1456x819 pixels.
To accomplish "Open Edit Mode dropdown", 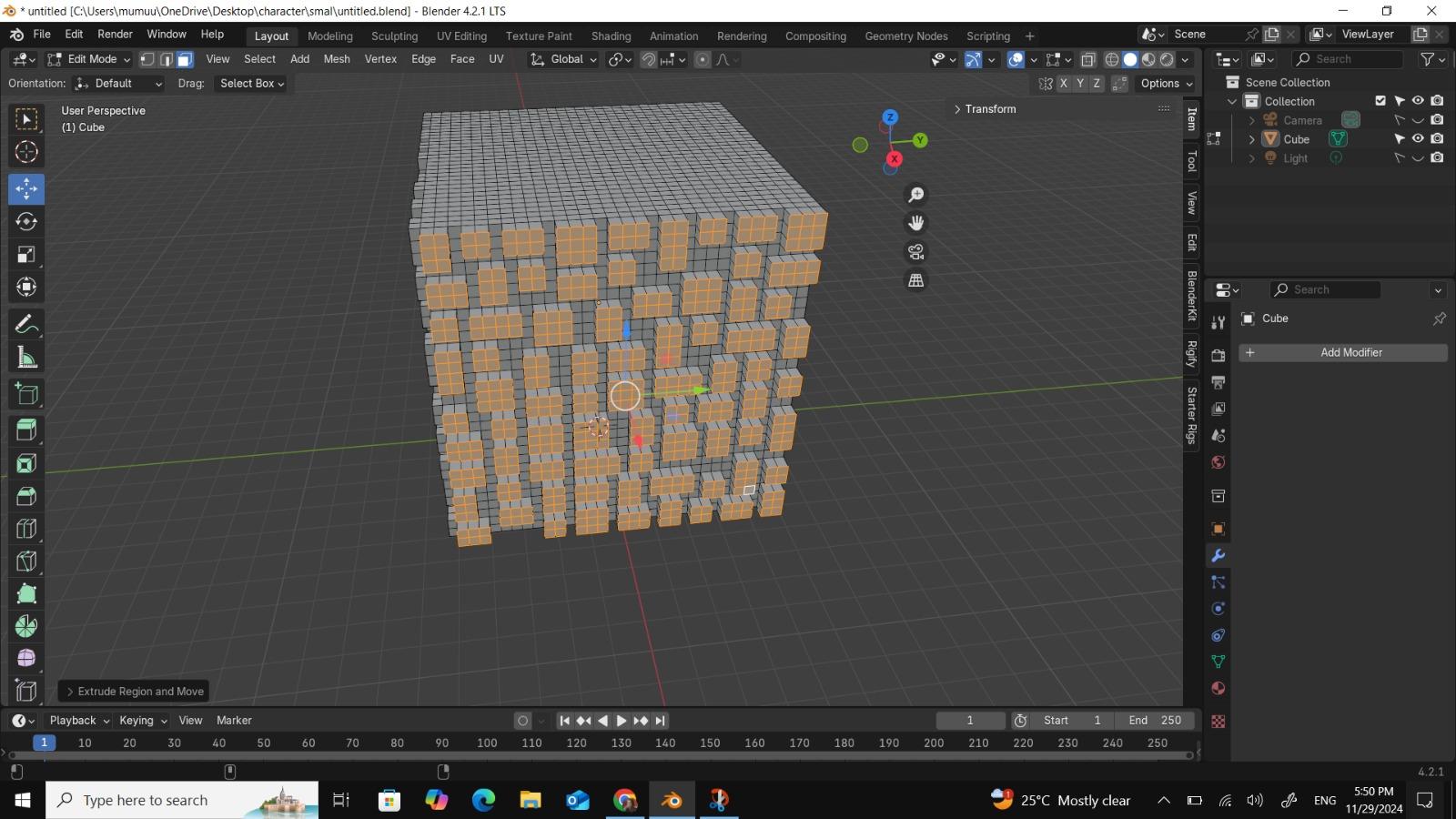I will pos(89,59).
